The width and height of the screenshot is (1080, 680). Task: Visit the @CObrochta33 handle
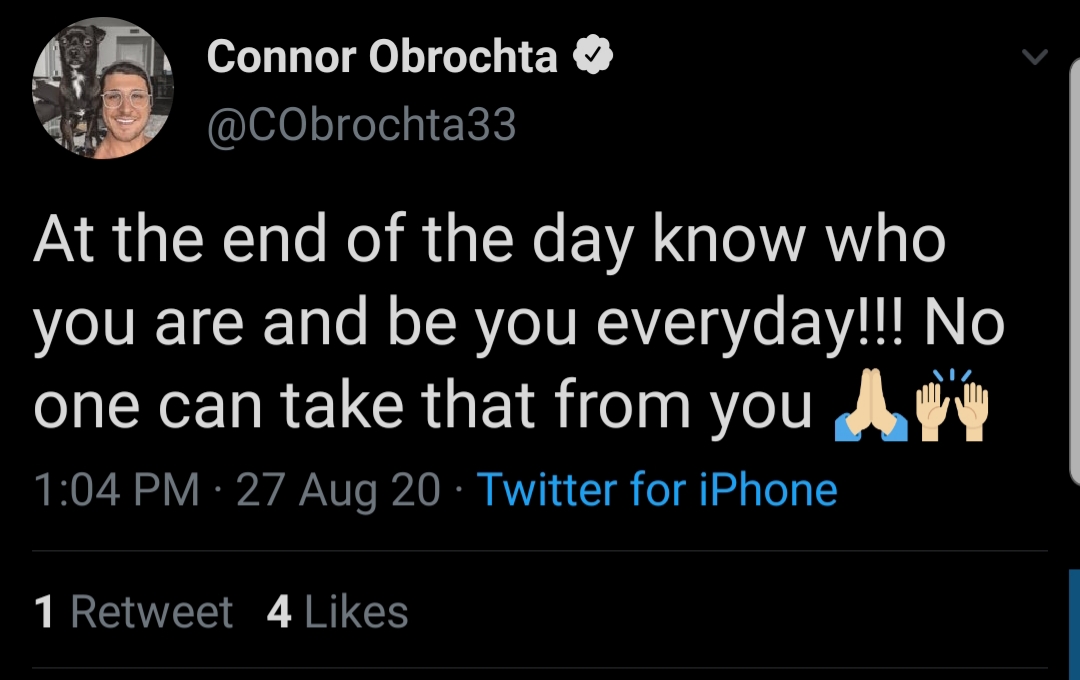pos(361,125)
